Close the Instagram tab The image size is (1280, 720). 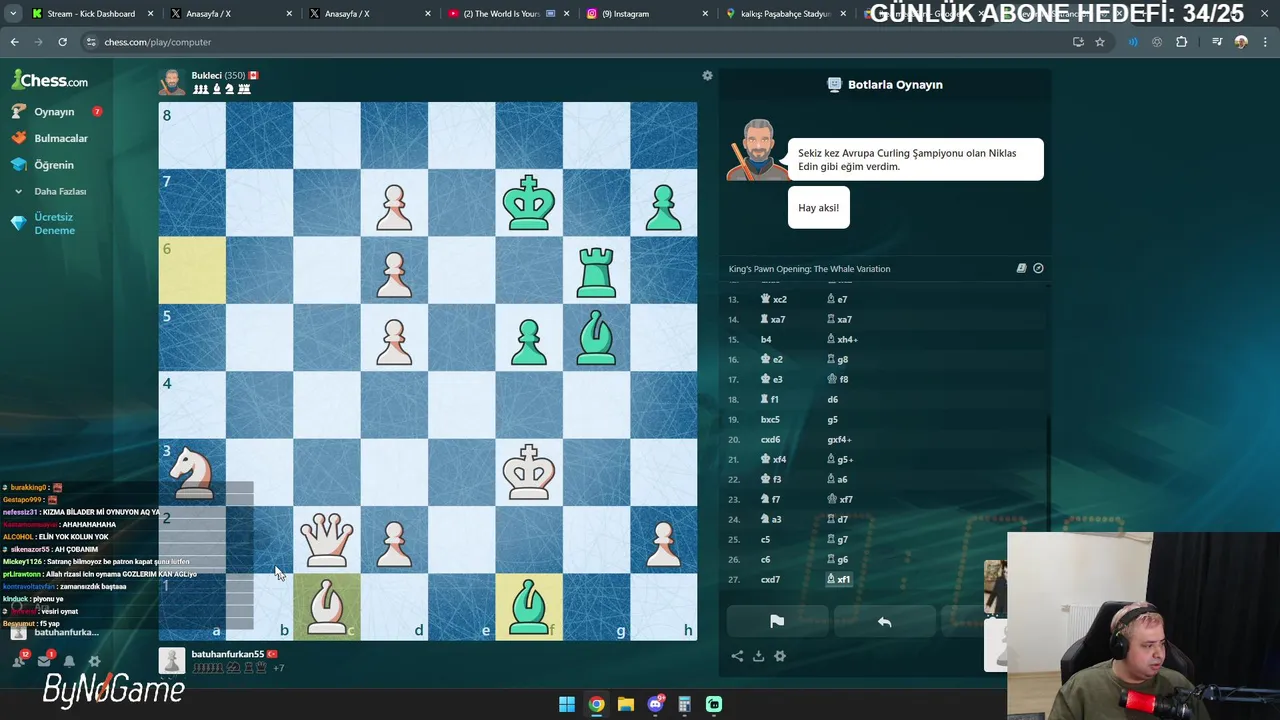point(705,14)
